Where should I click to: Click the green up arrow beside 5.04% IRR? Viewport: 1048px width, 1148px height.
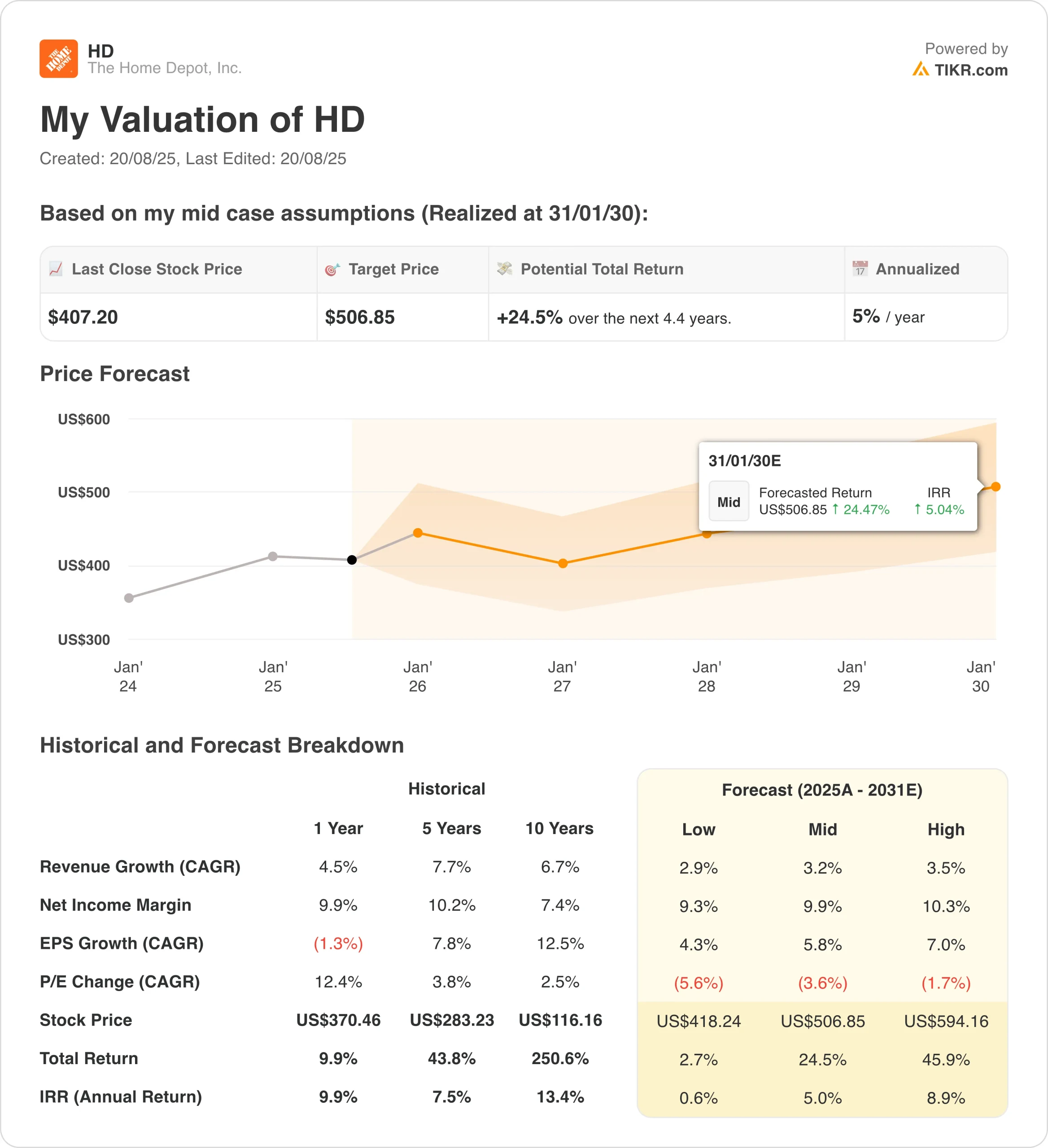pos(917,509)
